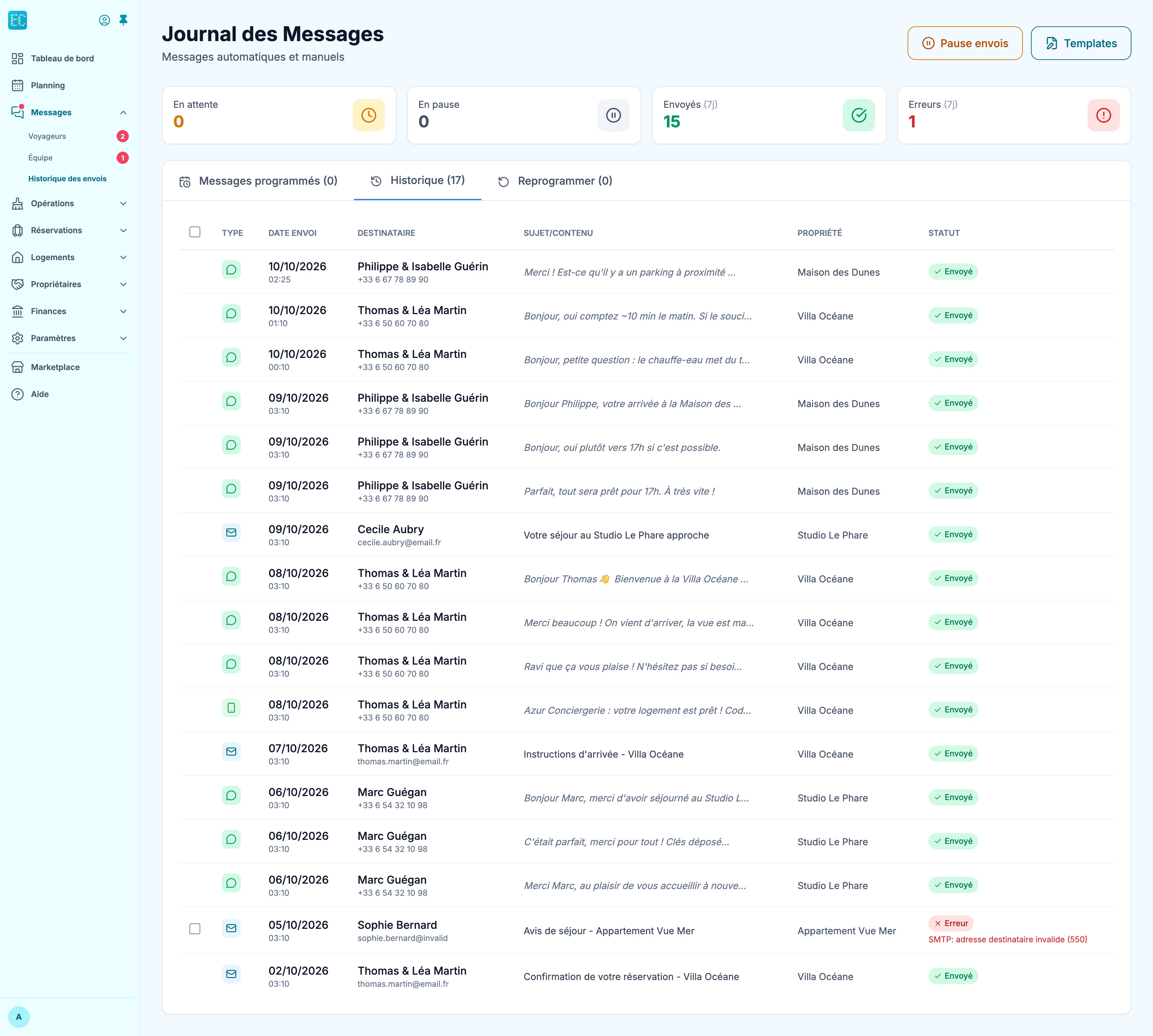1153x1036 pixels.
Task: Tick the select-all checkbox in the table header
Action: click(195, 232)
